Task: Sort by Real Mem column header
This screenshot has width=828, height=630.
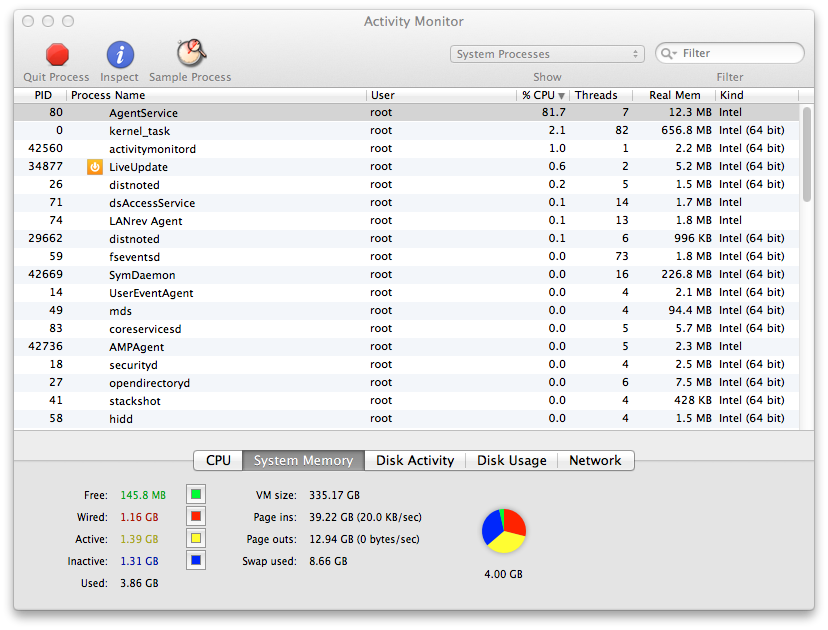Action: click(x=674, y=95)
